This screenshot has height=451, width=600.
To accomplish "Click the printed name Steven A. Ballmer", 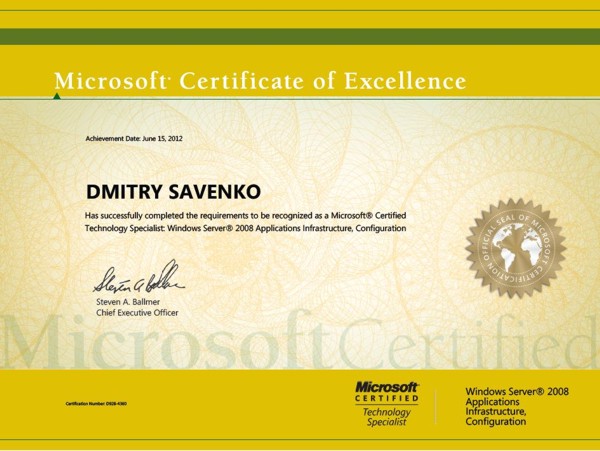I will coord(128,302).
